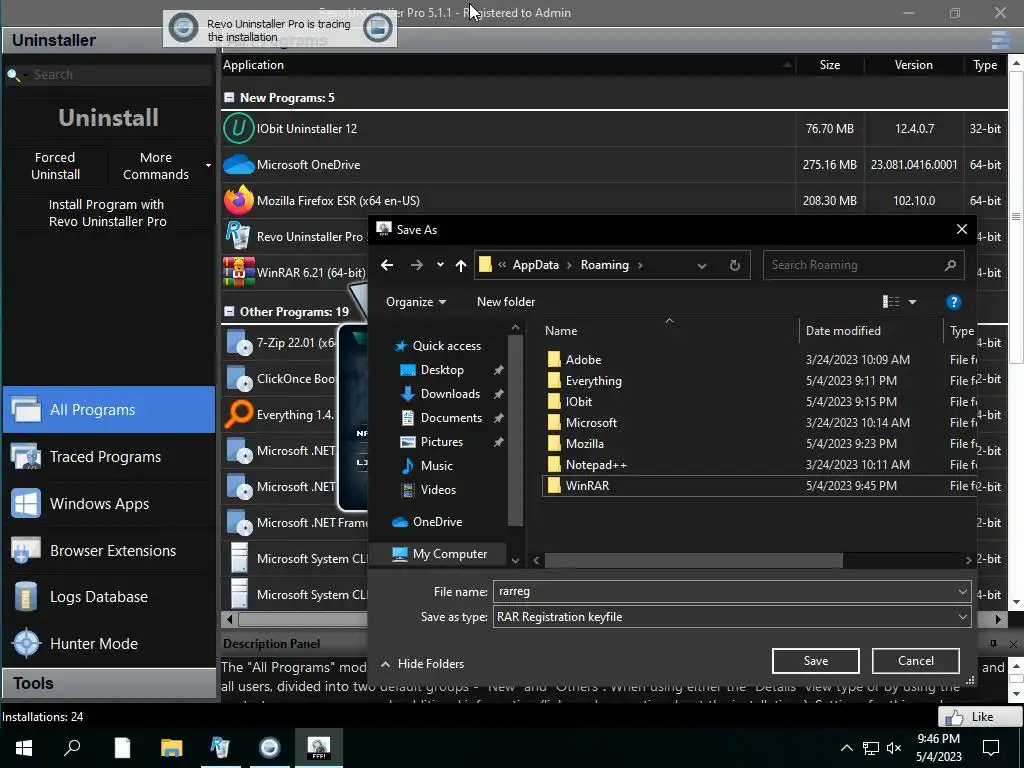Open Windows Apps section
This screenshot has width=1024, height=768.
click(x=109, y=504)
